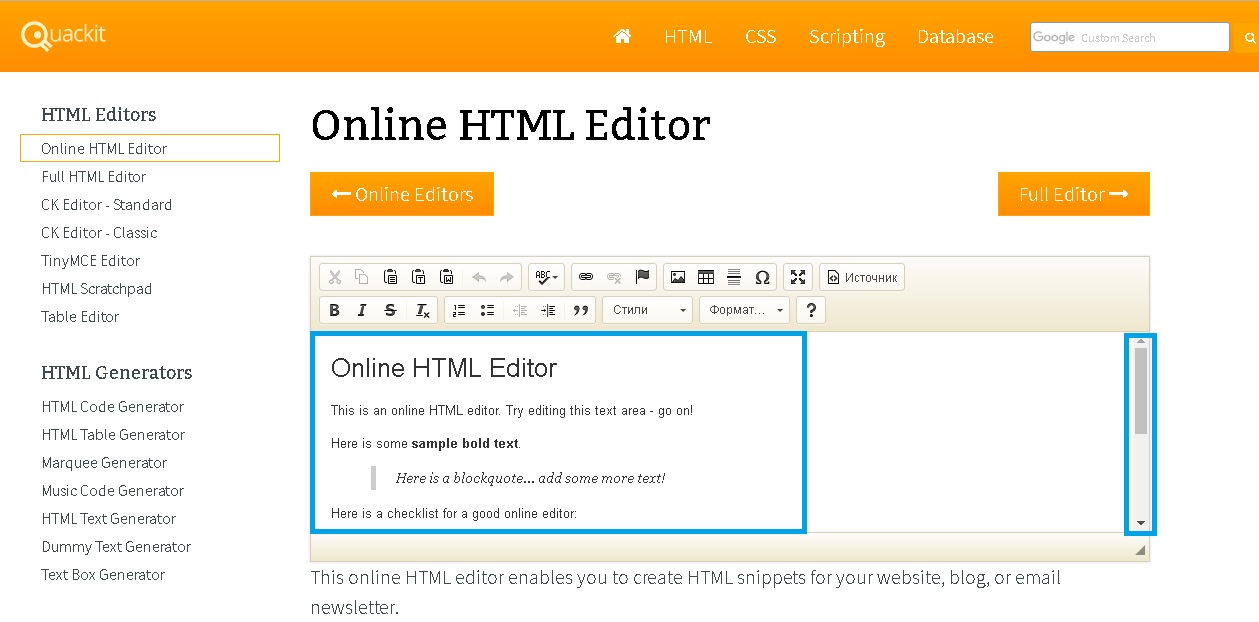The image size is (1259, 622).
Task: Open the CSS menu in top navigation
Action: click(760, 37)
